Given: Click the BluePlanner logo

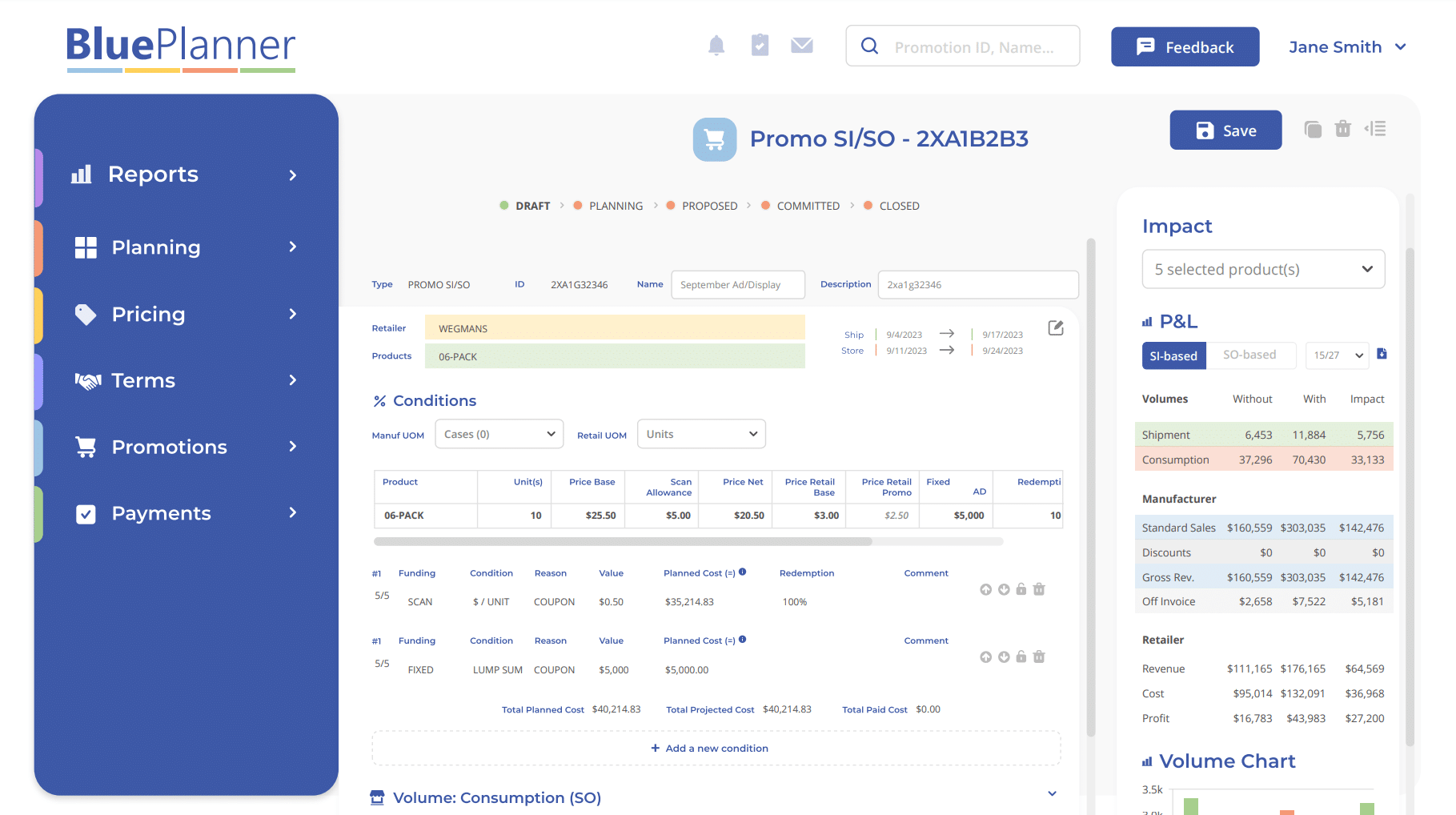Looking at the screenshot, I should click(181, 48).
